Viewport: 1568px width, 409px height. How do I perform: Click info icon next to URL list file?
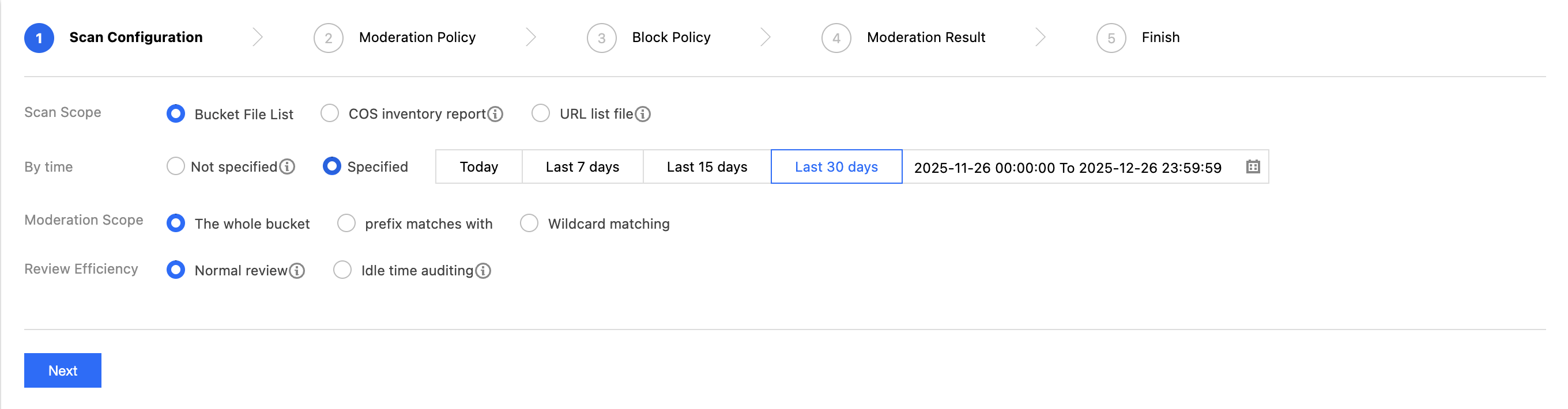pyautogui.click(x=643, y=114)
